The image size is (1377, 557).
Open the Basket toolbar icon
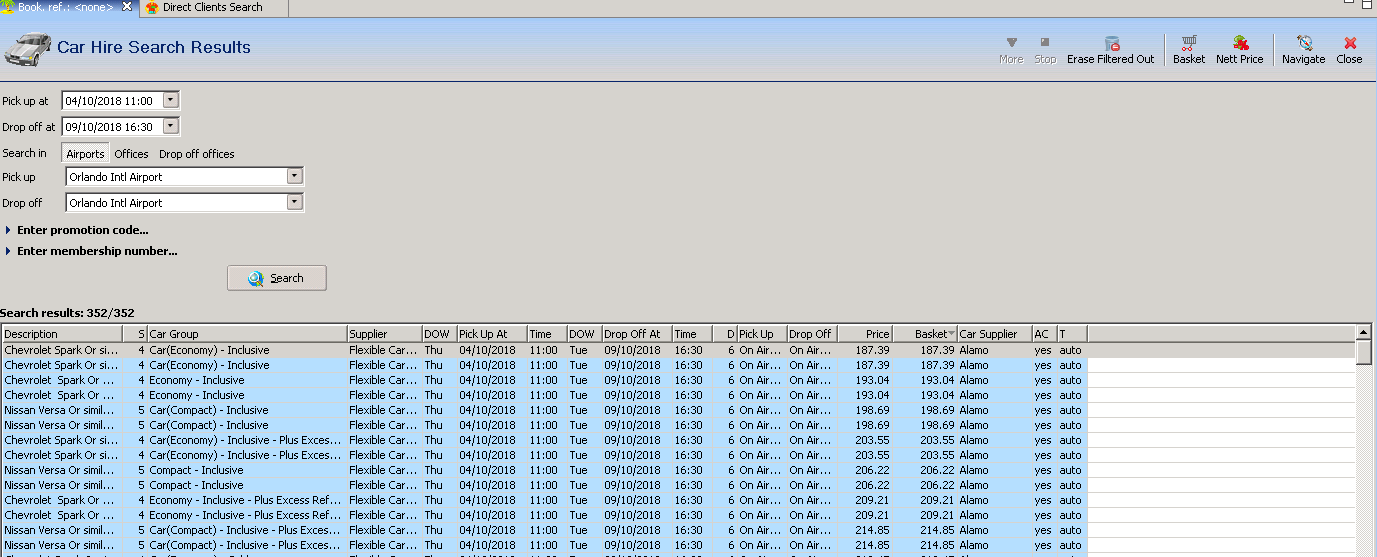[1189, 50]
